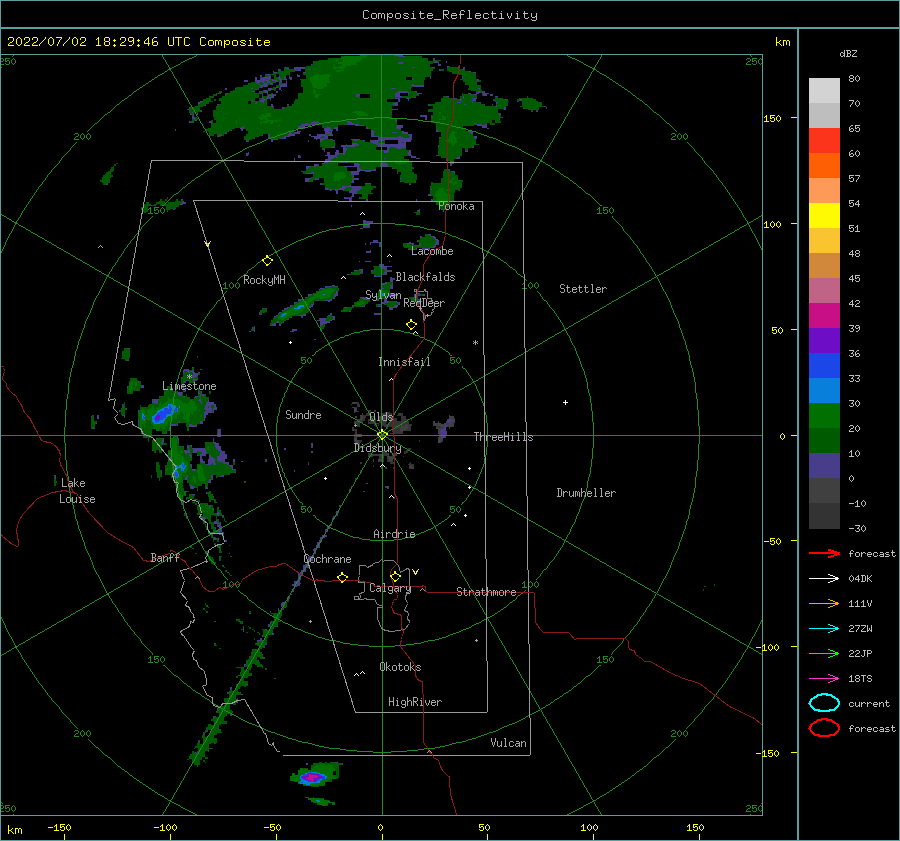Click the Okotoks city label
The height and width of the screenshot is (841, 900).
[x=400, y=667]
